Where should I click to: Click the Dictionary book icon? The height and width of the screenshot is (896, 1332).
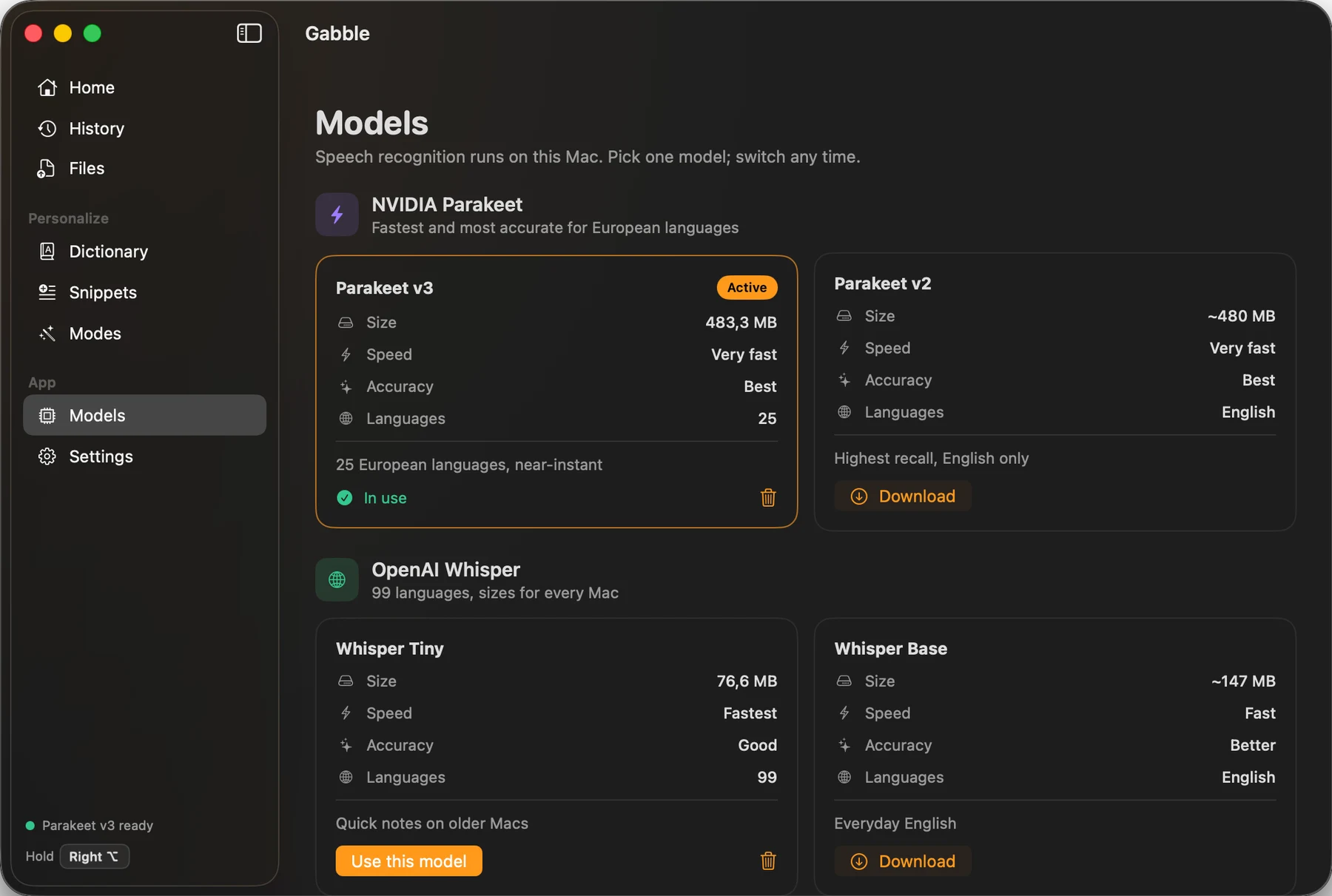(x=47, y=252)
